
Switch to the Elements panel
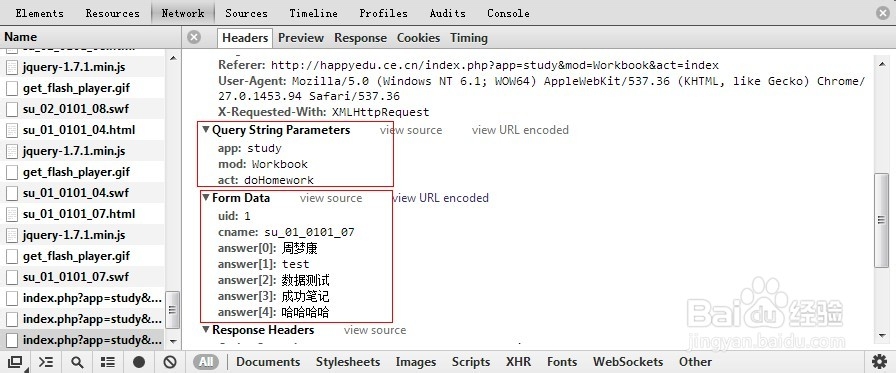click(x=39, y=13)
